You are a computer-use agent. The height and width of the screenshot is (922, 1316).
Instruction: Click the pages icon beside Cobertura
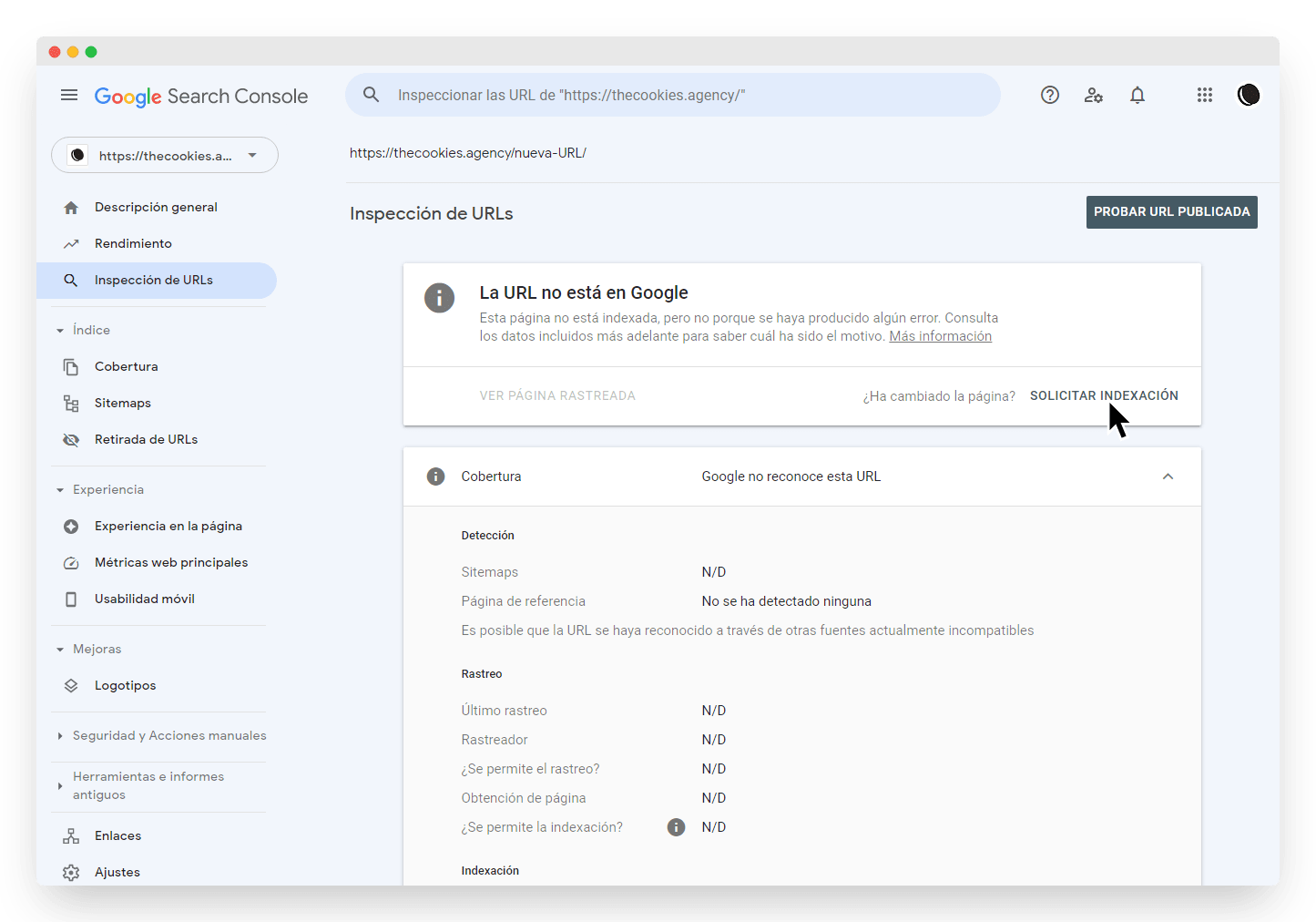click(71, 367)
